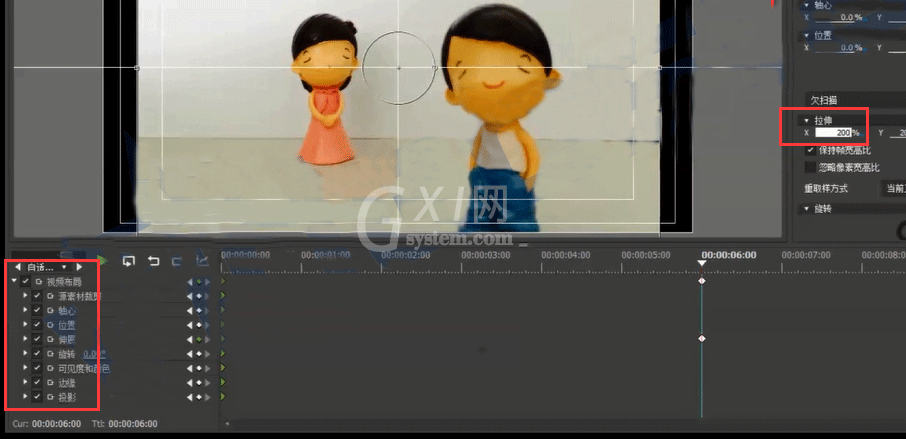Click the playhead marker at 00:00:06:00

pyautogui.click(x=701, y=263)
